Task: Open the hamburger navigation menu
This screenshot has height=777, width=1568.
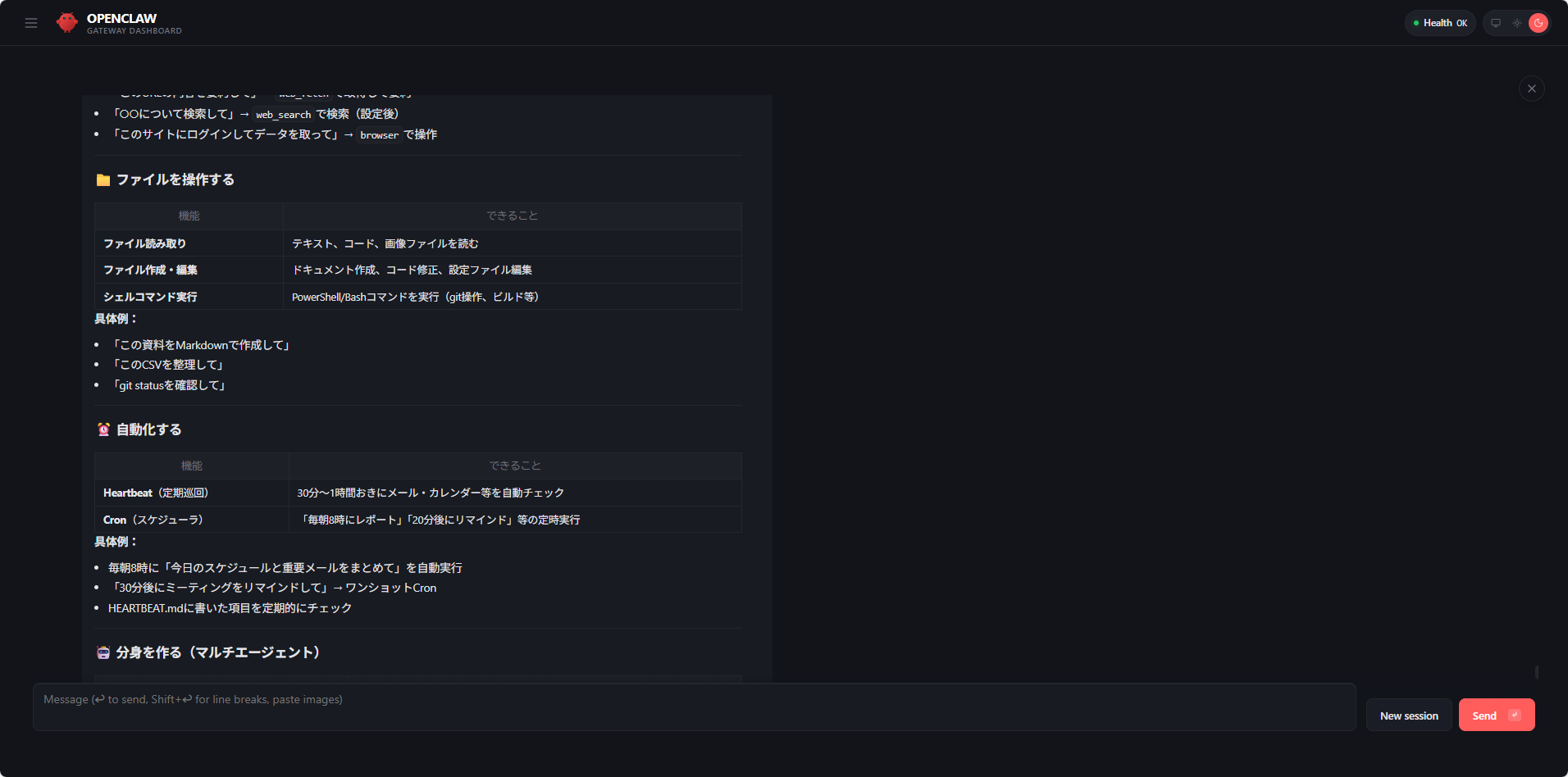Action: click(31, 23)
